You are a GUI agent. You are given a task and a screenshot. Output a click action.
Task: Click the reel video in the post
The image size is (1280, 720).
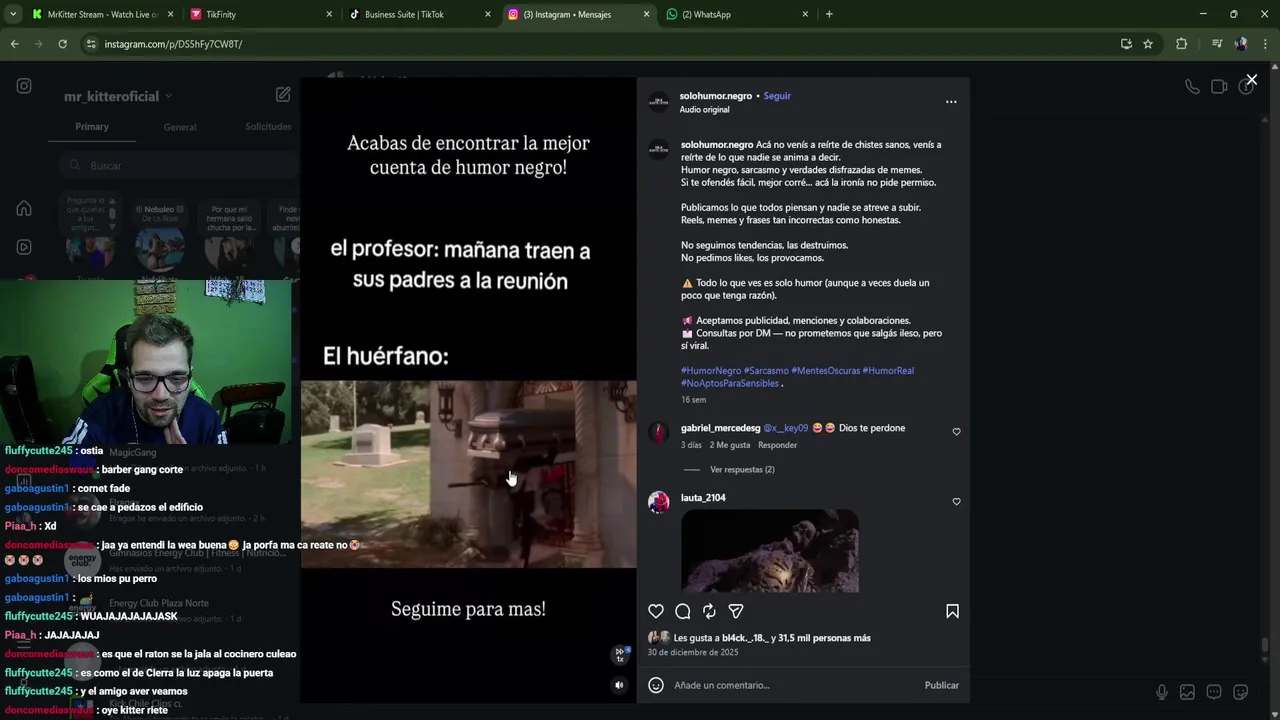click(x=468, y=390)
